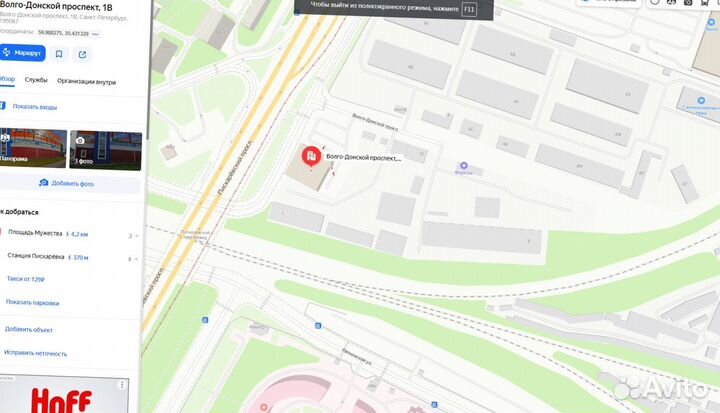Switch to the Службы tab
This screenshot has width=720, height=413.
click(36, 80)
